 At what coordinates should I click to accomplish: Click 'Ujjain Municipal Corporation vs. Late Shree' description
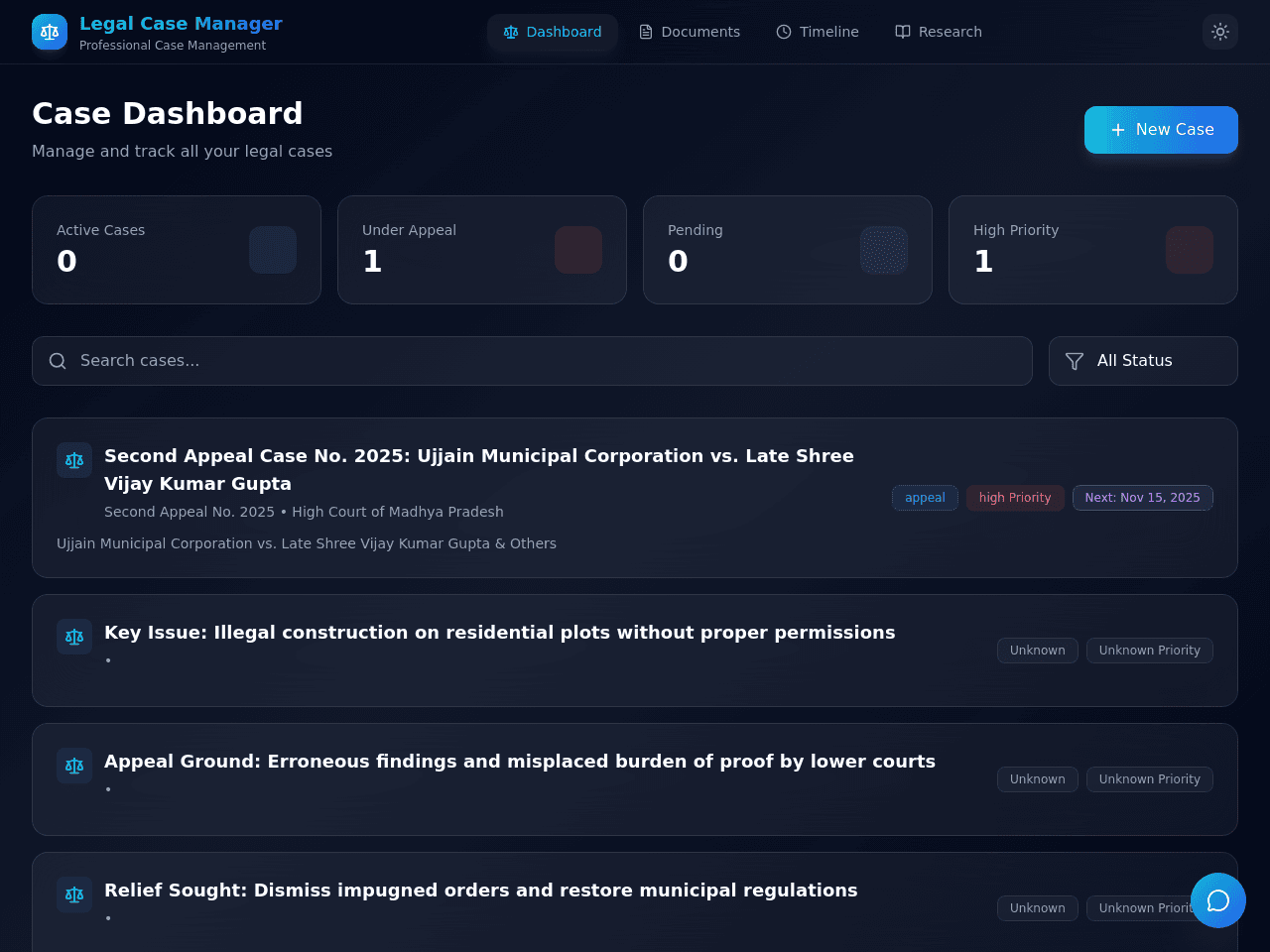[307, 543]
